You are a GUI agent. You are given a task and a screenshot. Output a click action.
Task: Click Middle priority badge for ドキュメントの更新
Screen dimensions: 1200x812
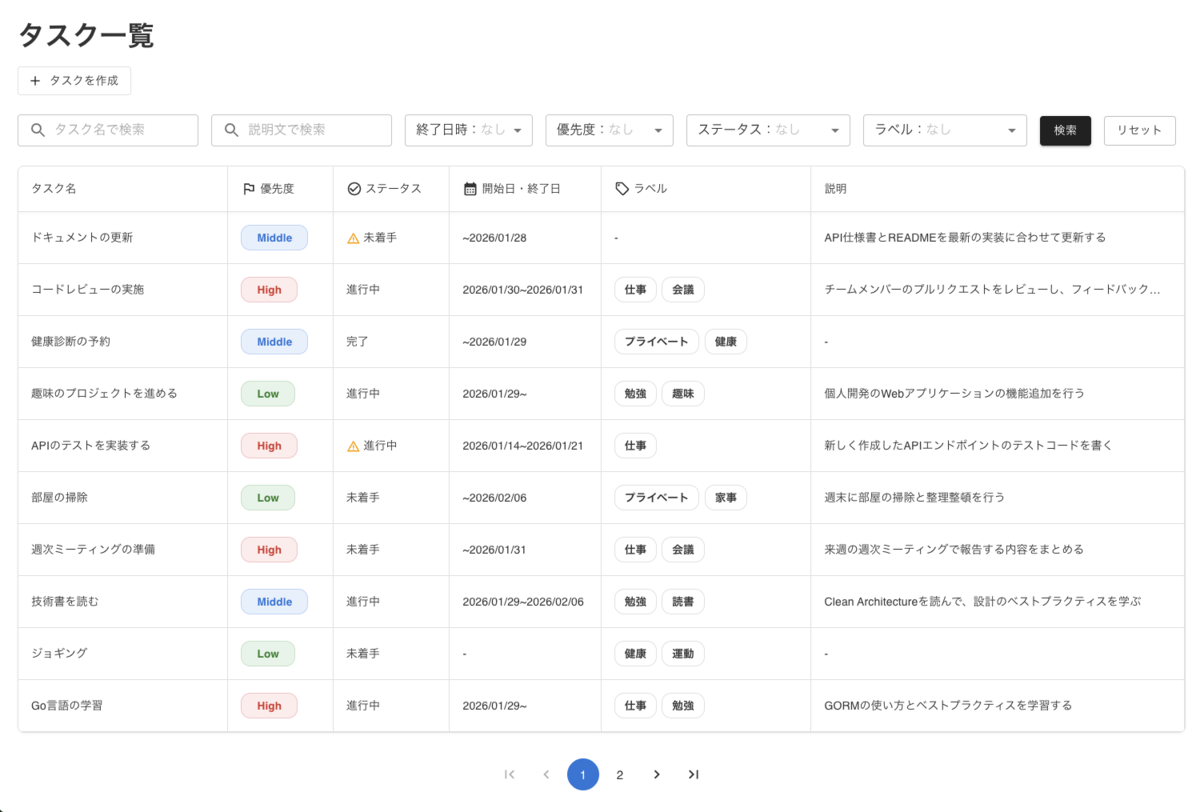click(x=274, y=238)
